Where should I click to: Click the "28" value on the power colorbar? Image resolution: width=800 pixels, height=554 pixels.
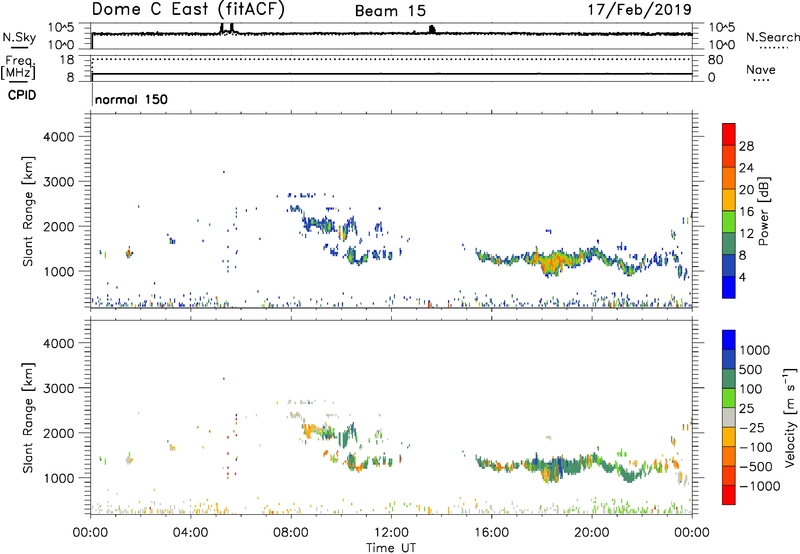(746, 146)
